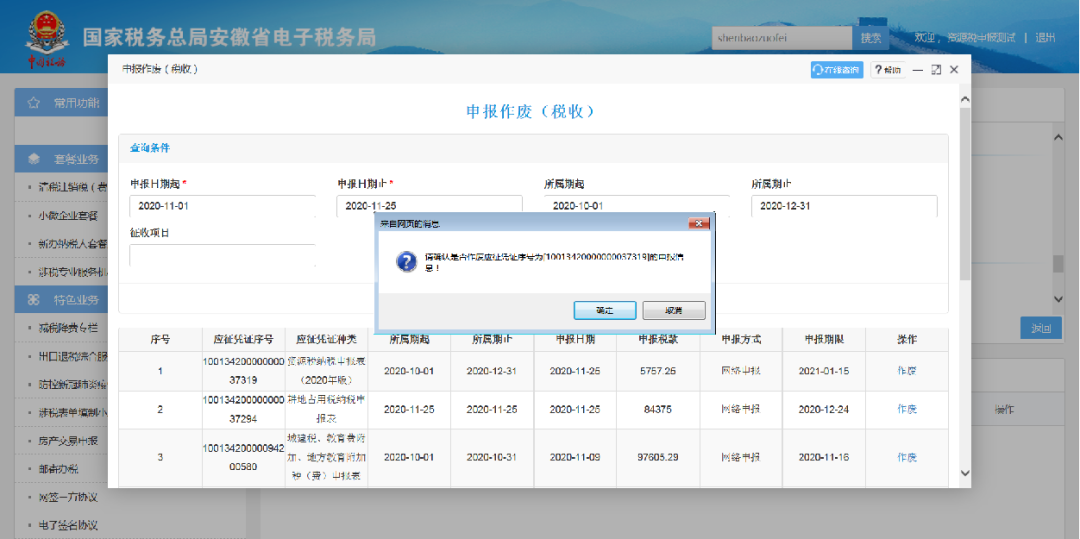The width and height of the screenshot is (1080, 539).
Task: Click the 所属期止 field 2020-12-31
Action: click(x=844, y=206)
